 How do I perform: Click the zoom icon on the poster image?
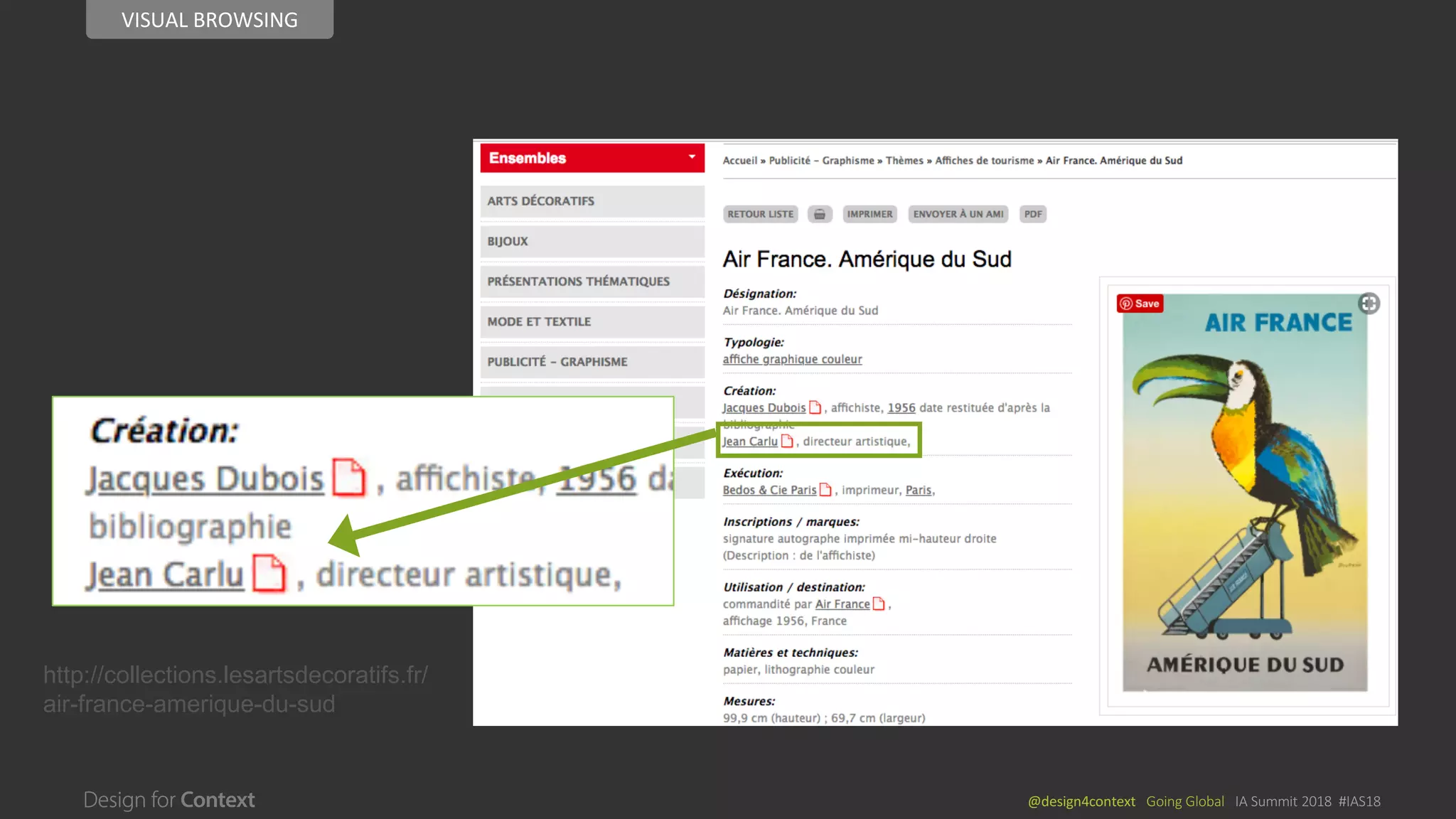tap(1369, 304)
